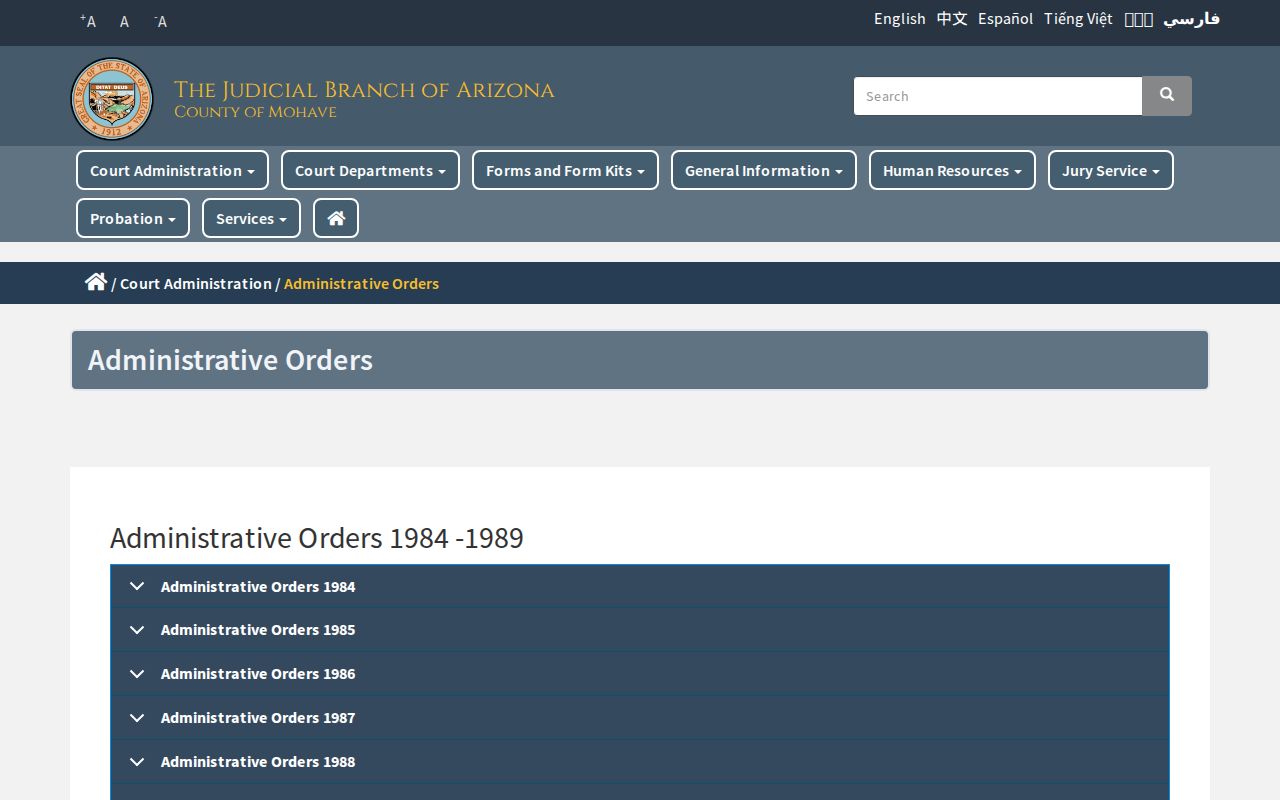
Task: Expand Administrative Orders 1985 section
Action: click(640, 630)
